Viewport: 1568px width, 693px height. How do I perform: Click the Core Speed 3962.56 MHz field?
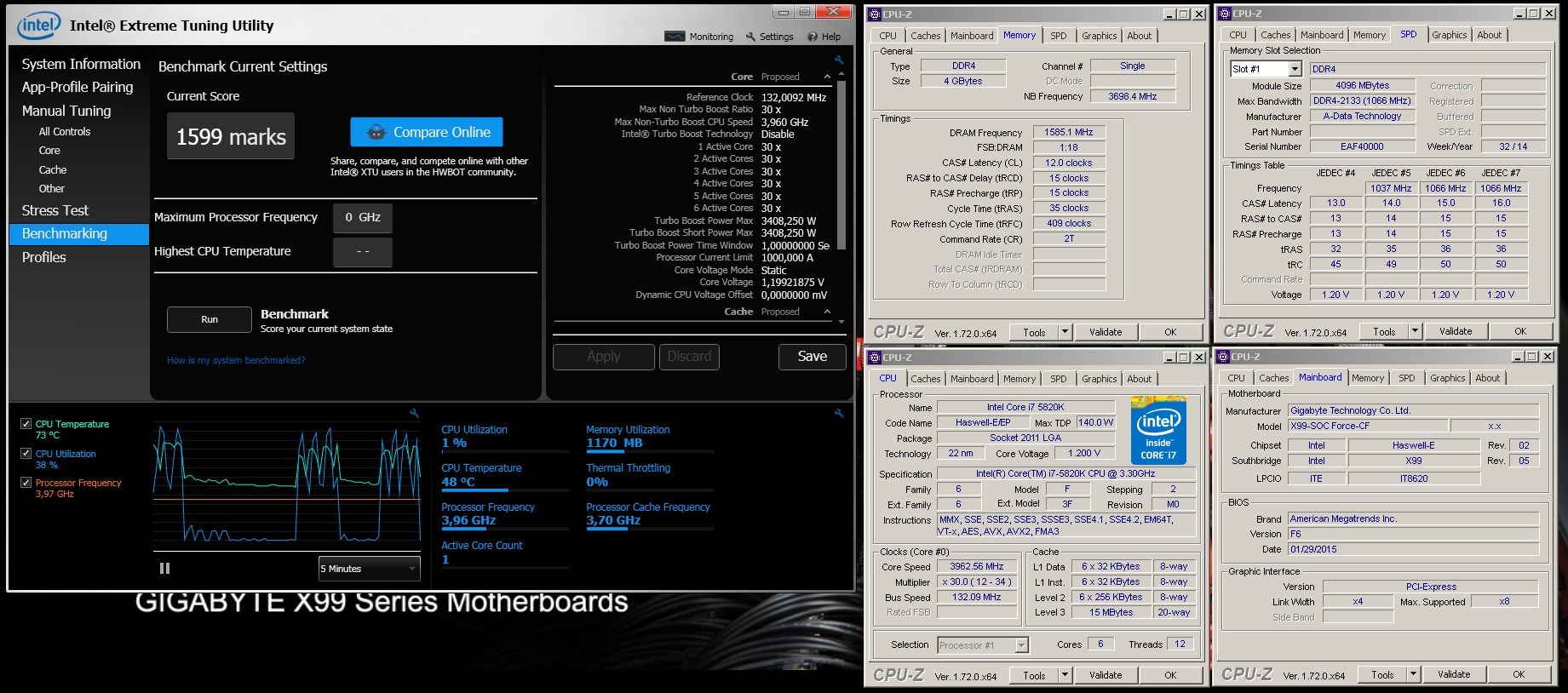(x=977, y=566)
